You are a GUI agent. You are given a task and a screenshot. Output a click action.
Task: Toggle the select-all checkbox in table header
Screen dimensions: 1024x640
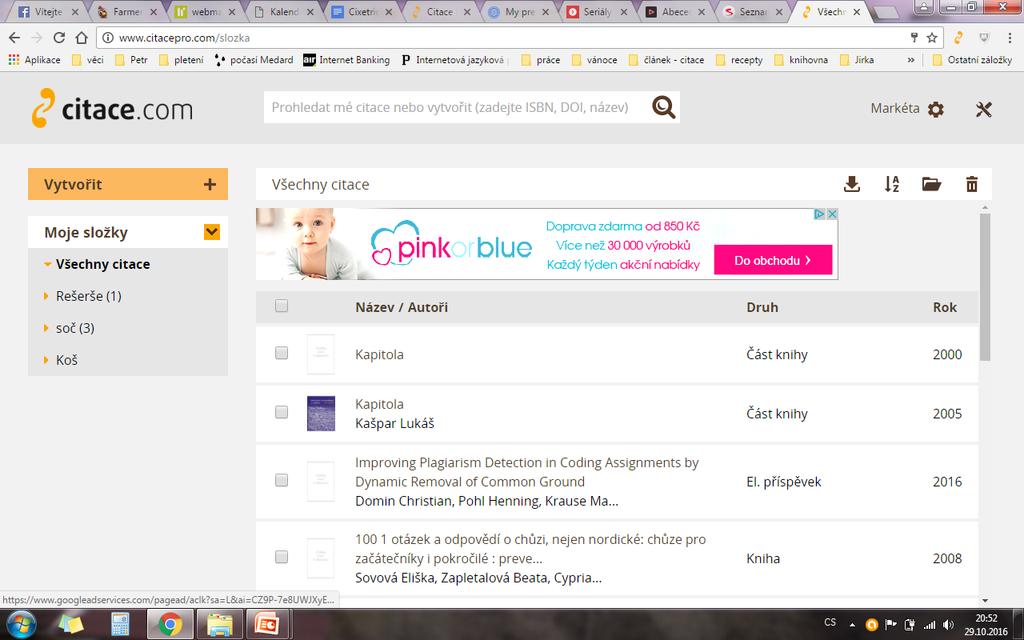(x=281, y=306)
